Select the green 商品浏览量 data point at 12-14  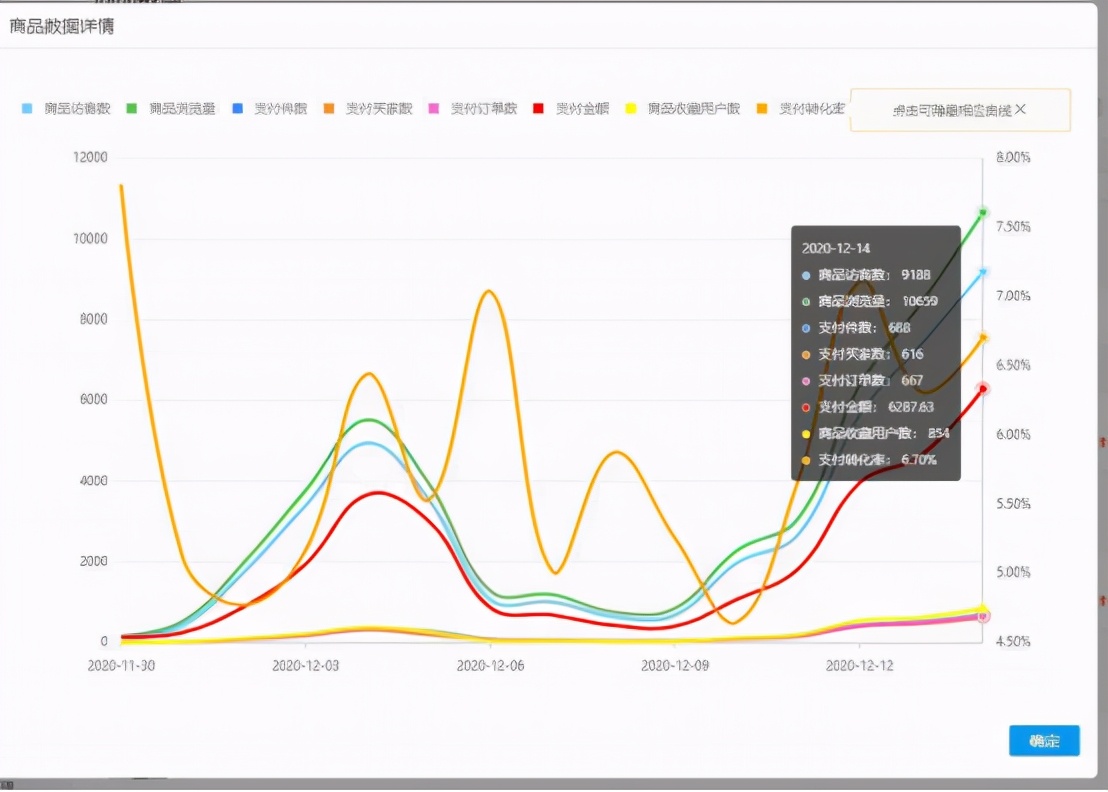point(982,213)
